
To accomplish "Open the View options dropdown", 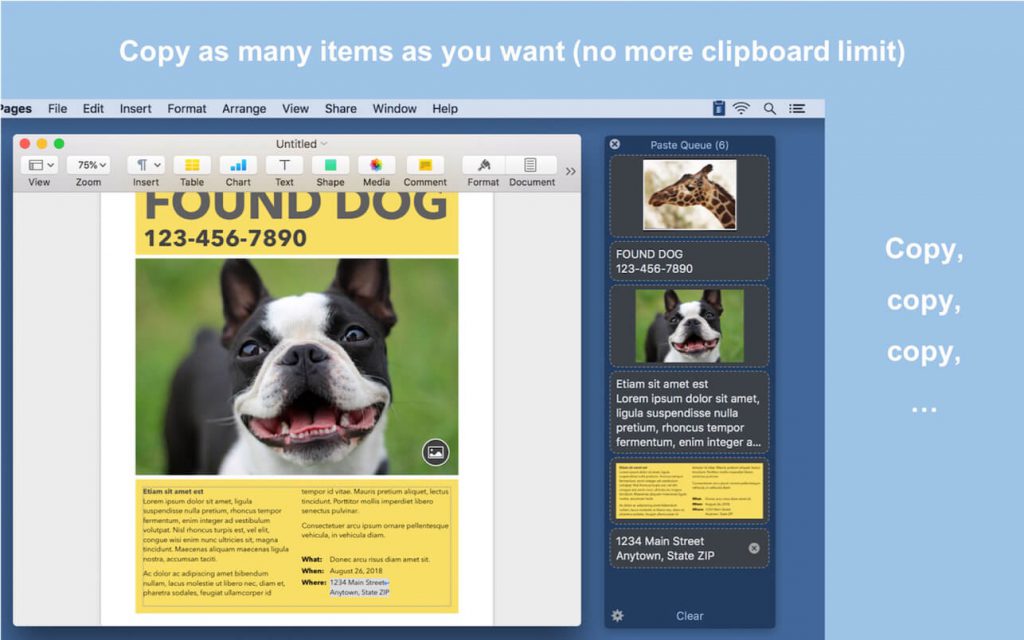I will (x=38, y=164).
